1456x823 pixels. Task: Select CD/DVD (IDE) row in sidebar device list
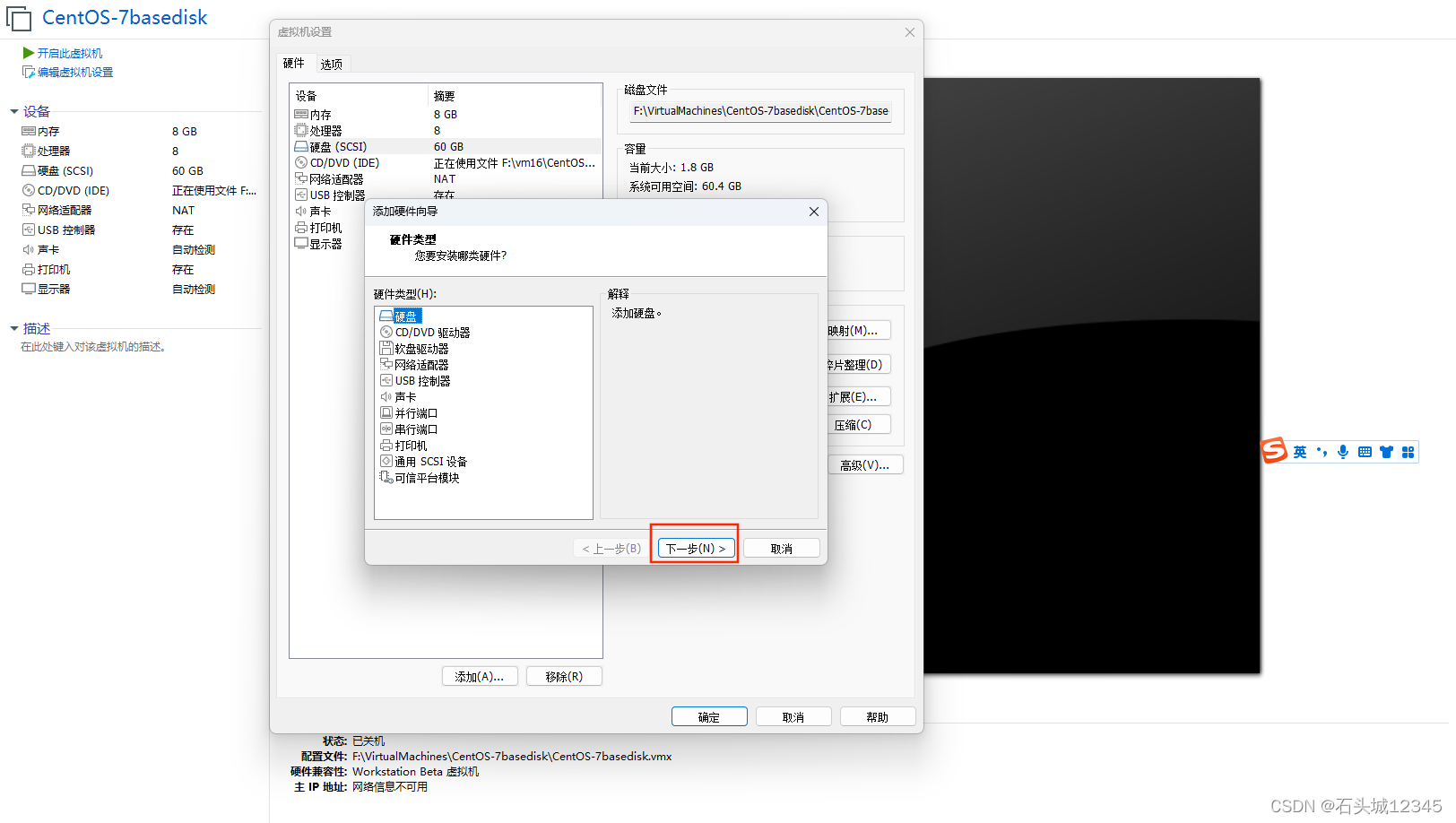click(x=140, y=190)
